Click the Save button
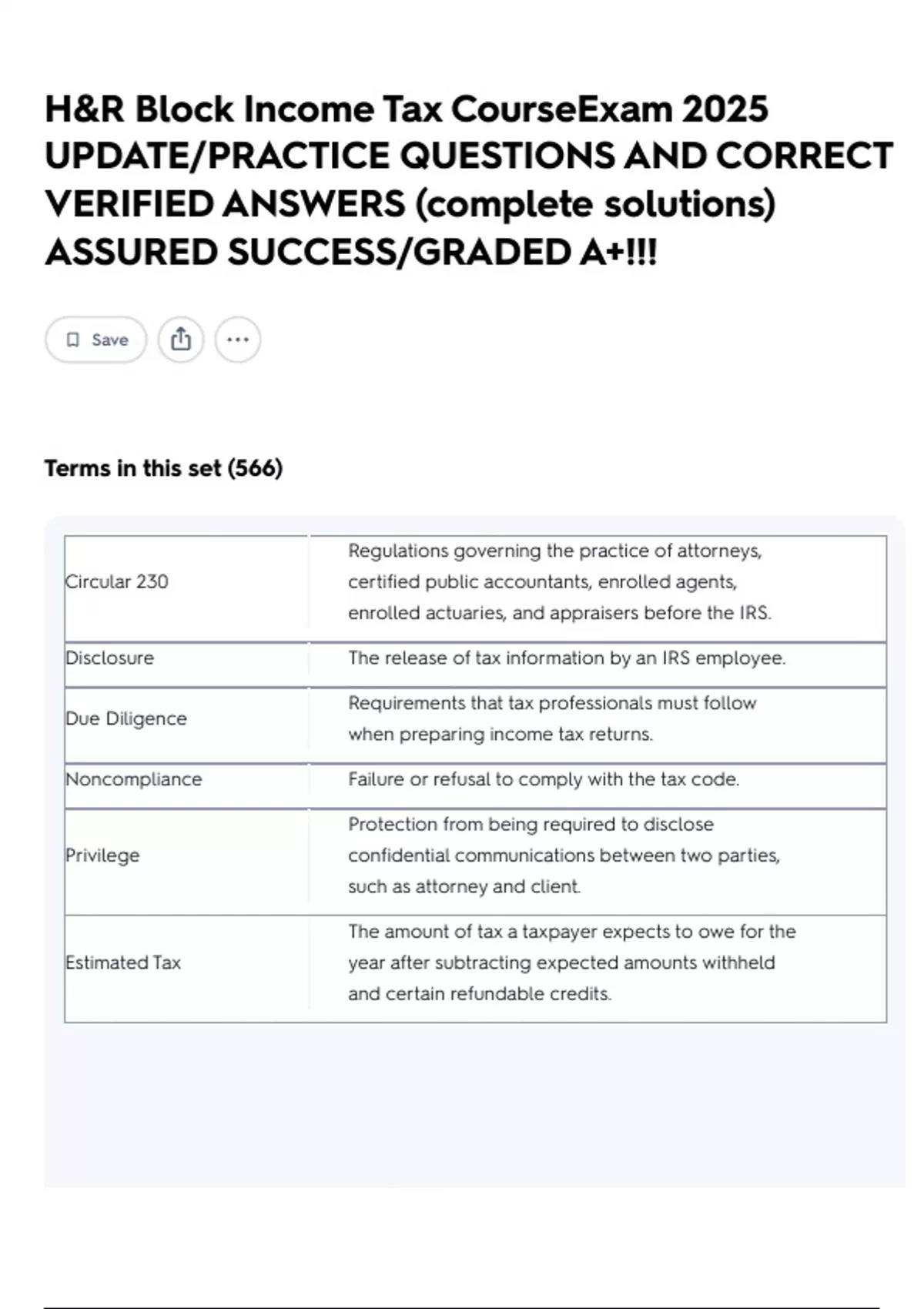Screen dimensions: 924x1309 pyautogui.click(x=95, y=340)
